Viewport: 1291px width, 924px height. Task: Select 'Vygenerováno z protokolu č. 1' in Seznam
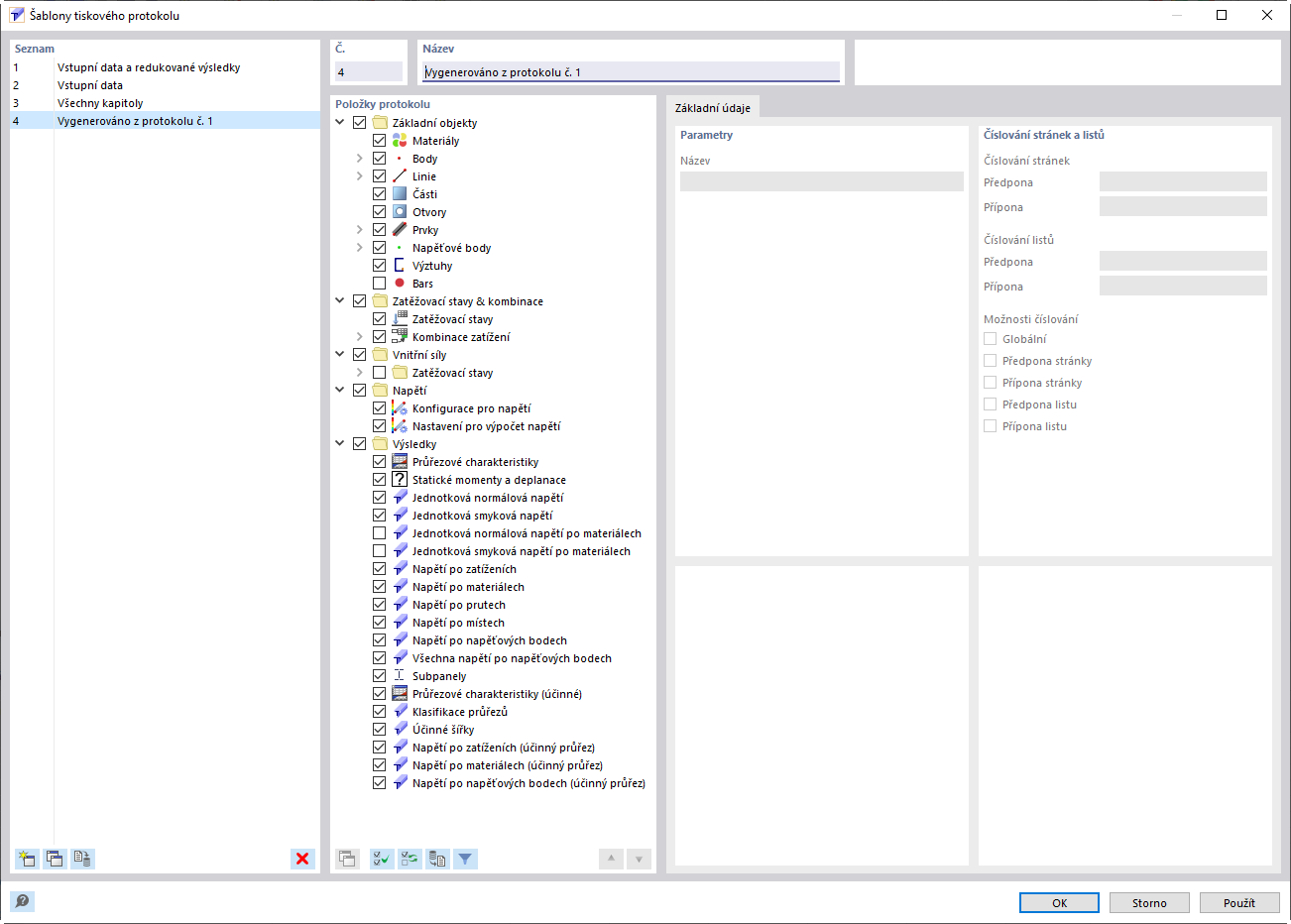pos(166,121)
